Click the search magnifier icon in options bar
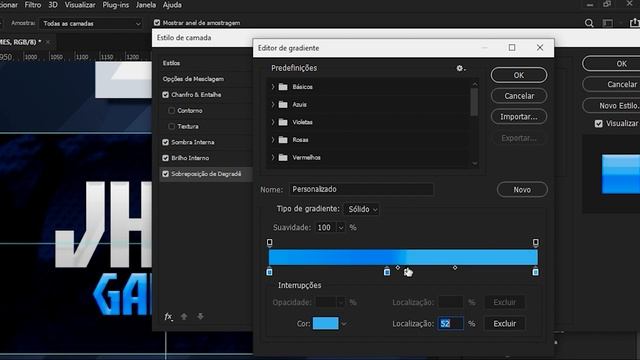This screenshot has width=640, height=360. (589, 23)
